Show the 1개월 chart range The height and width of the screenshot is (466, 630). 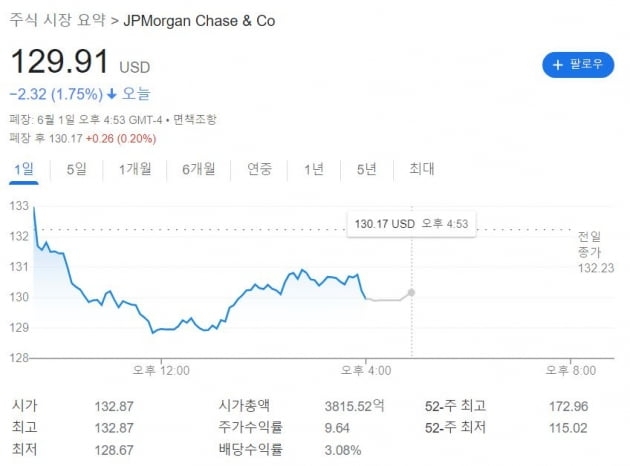(135, 169)
